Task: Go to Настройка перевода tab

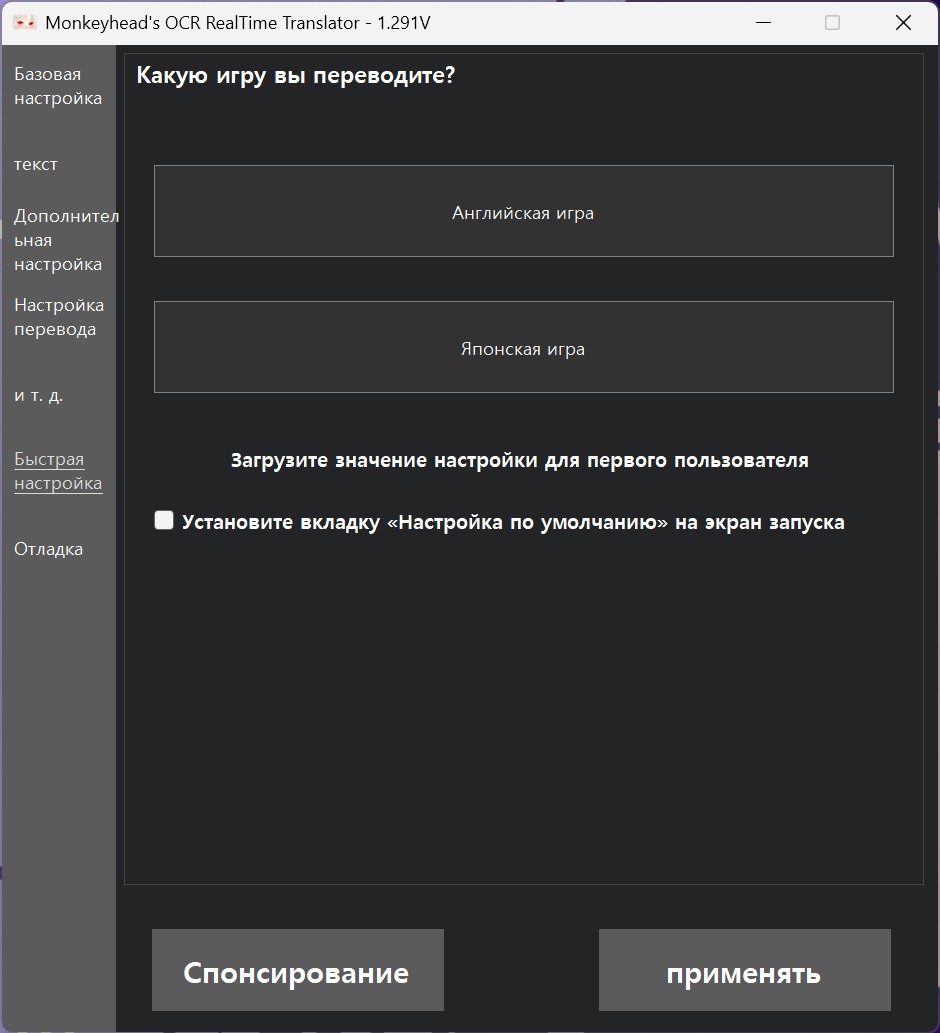Action: pyautogui.click(x=59, y=317)
